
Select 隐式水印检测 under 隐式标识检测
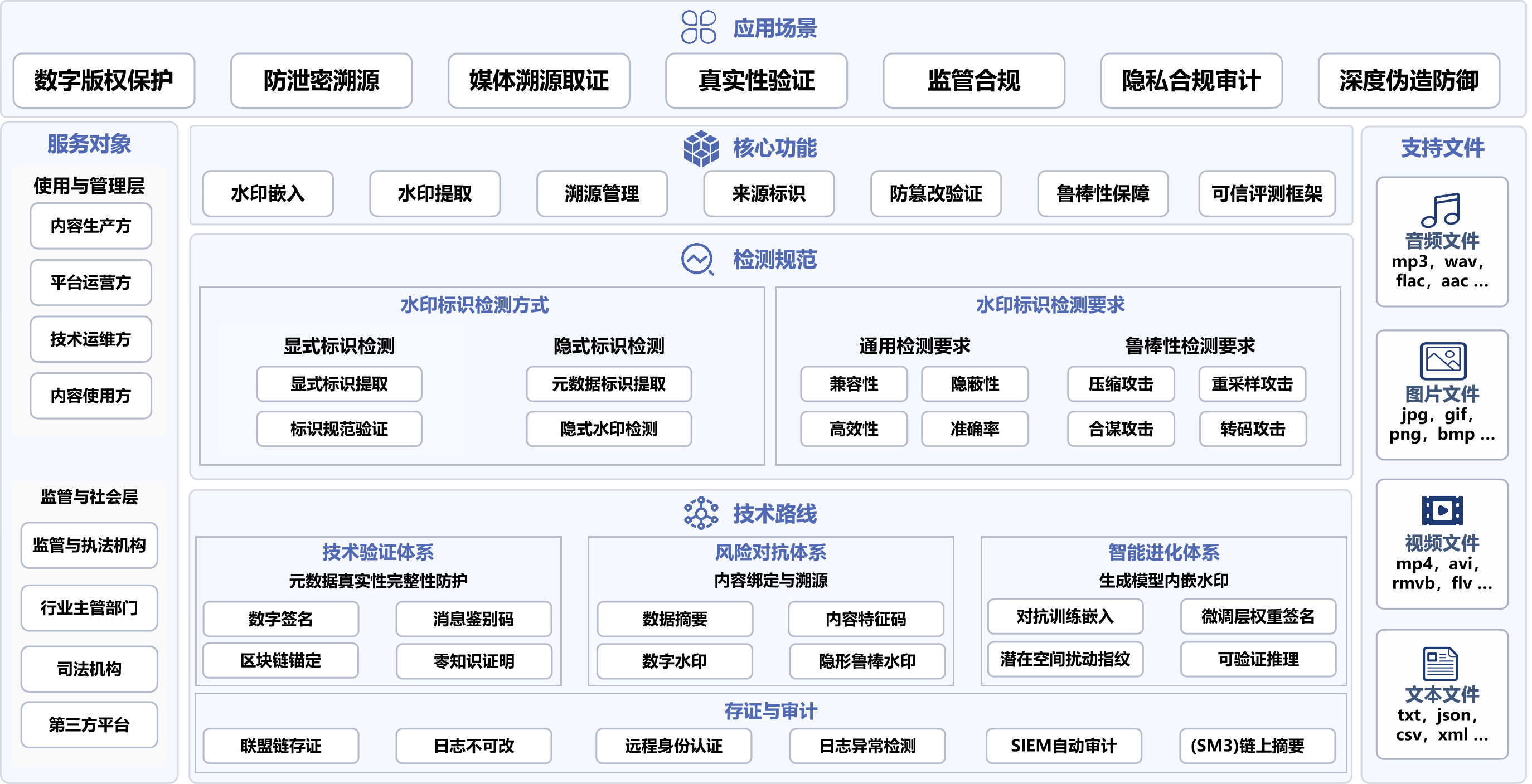608,429
